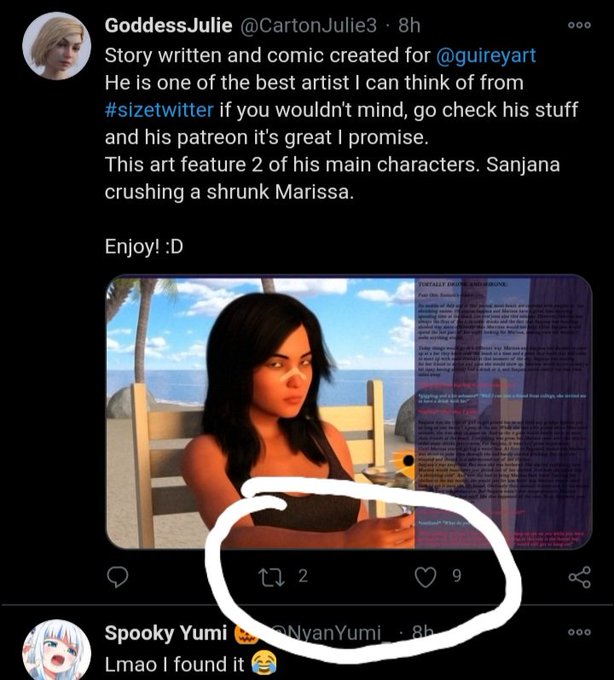Click the share icon under the tweet

(x=579, y=577)
